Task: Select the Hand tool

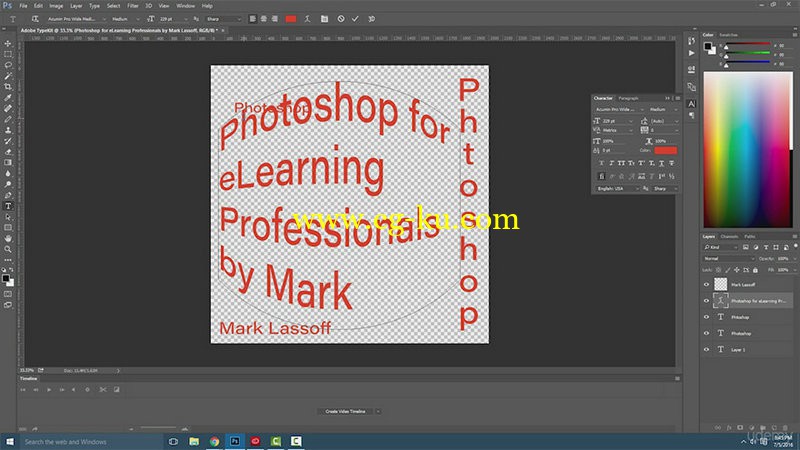Action: [8, 239]
